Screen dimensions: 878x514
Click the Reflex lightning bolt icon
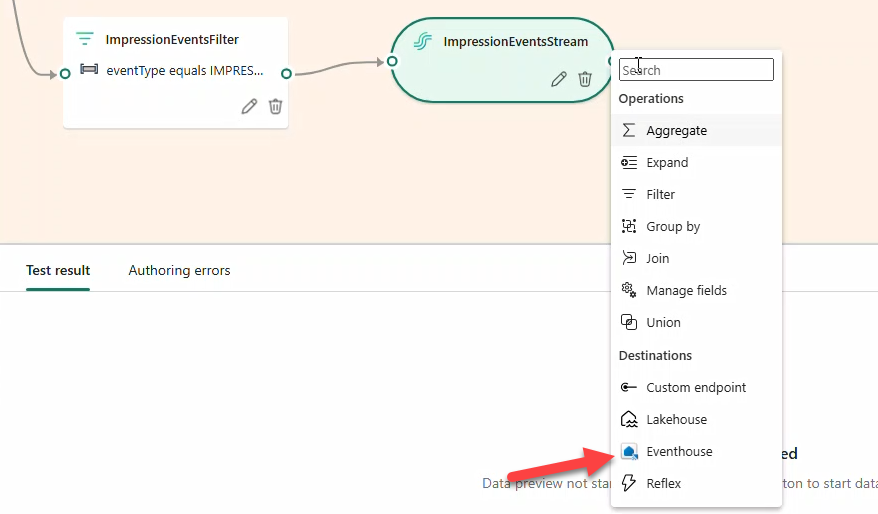tap(629, 484)
